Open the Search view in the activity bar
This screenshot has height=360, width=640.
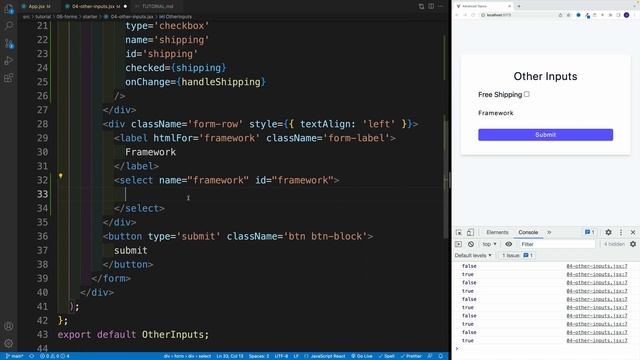pyautogui.click(x=9, y=26)
